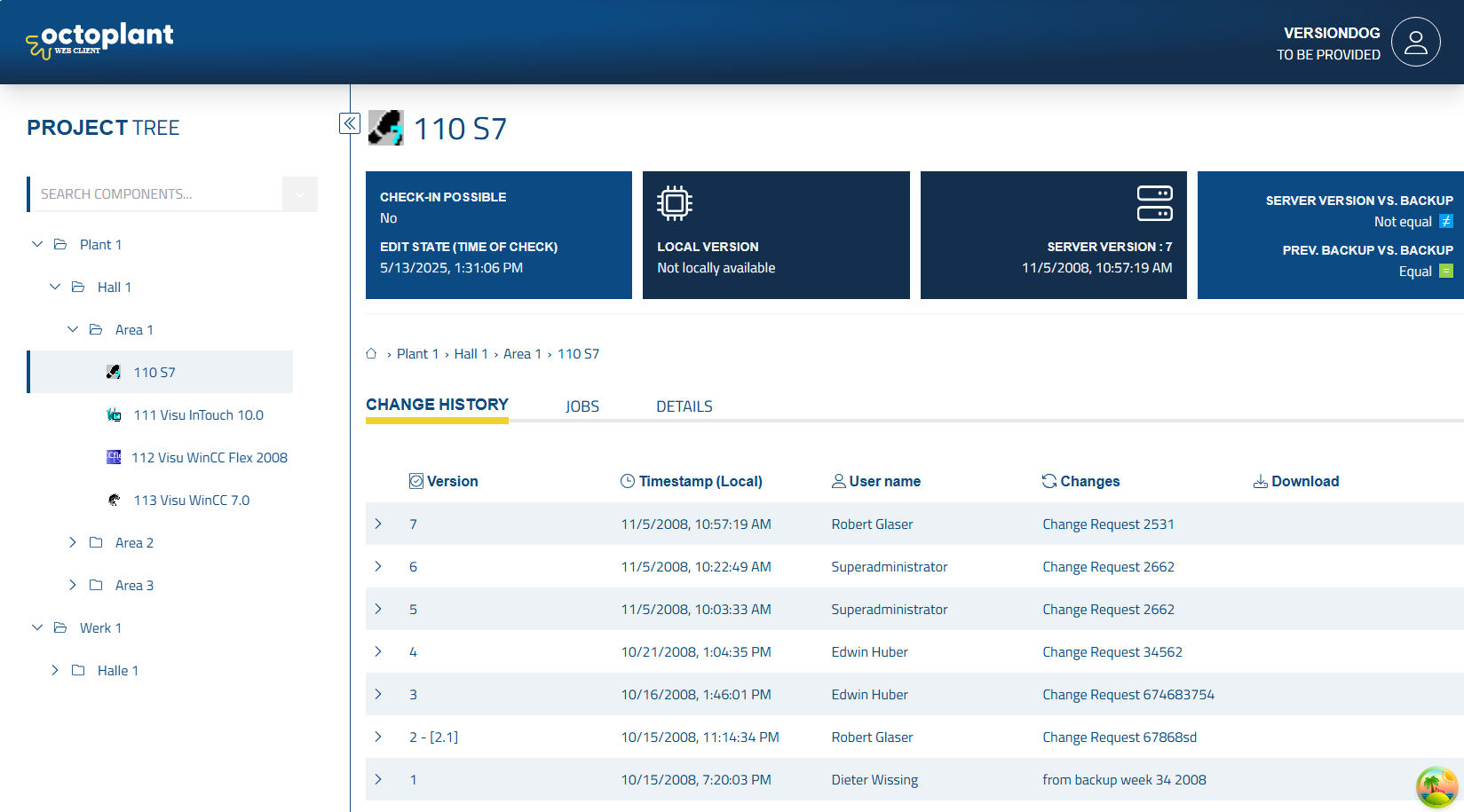The image size is (1464, 812).
Task: Open the Details tab
Action: pos(684,406)
